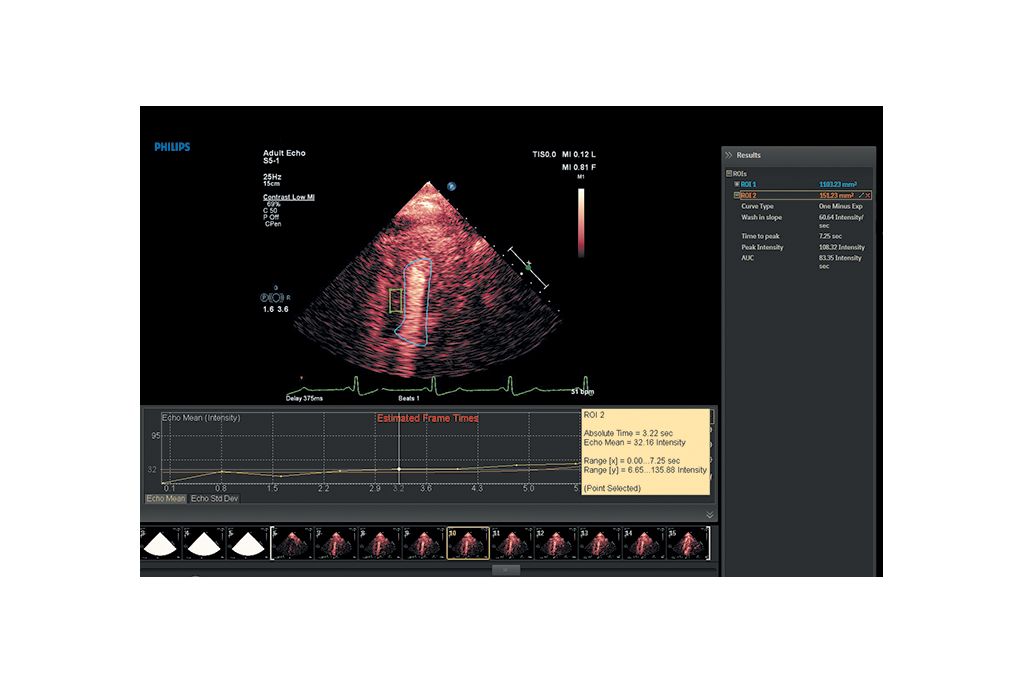Click the 51 bpm heart rate text
The width and height of the screenshot is (1024, 683).
[x=583, y=392]
